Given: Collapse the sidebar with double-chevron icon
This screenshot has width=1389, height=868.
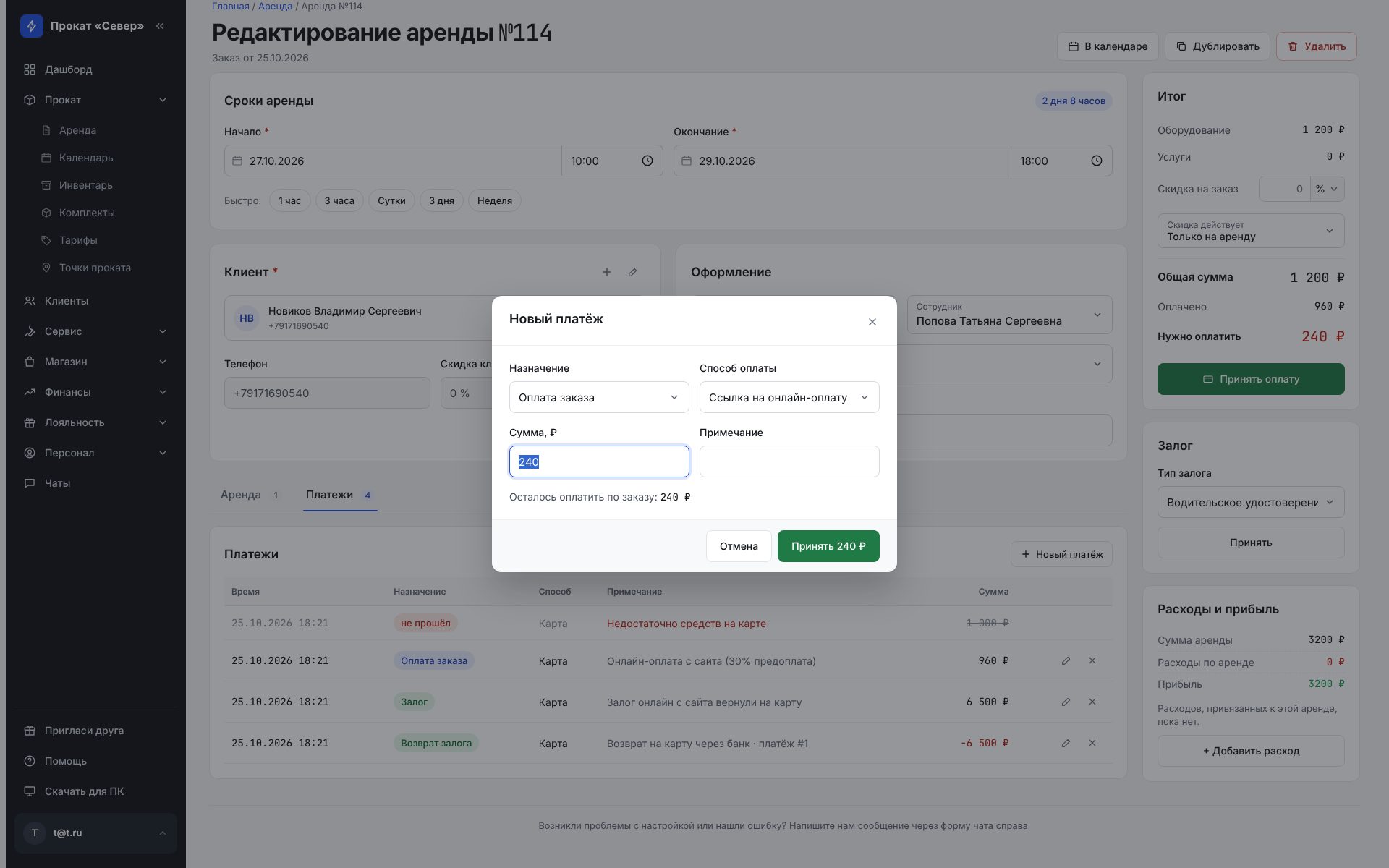Looking at the screenshot, I should [160, 26].
